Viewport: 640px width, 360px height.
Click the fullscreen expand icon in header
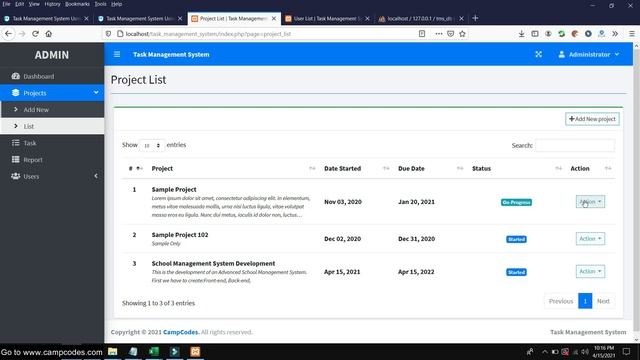538,54
